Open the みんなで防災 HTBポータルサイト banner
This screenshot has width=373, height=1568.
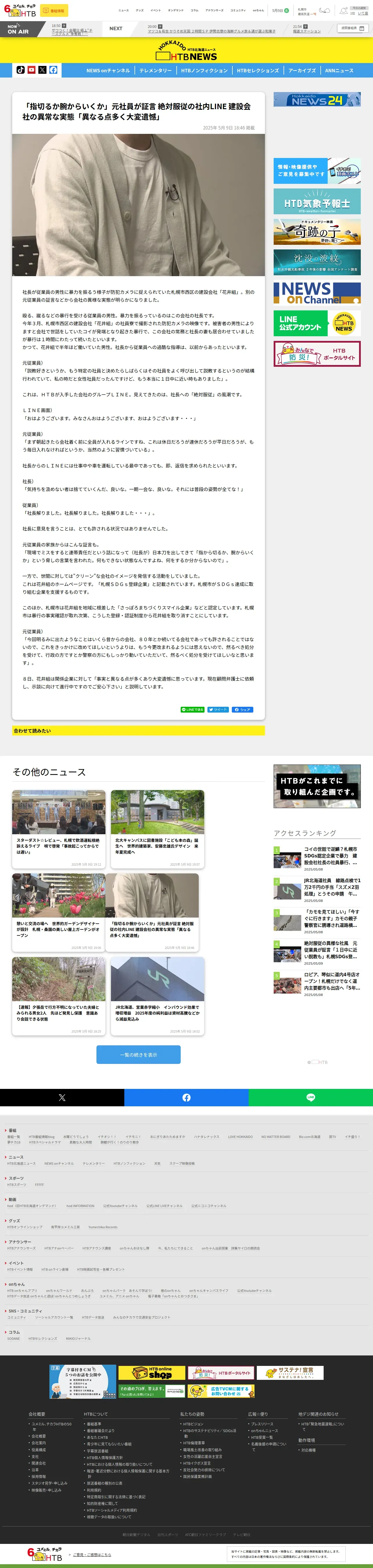(317, 354)
